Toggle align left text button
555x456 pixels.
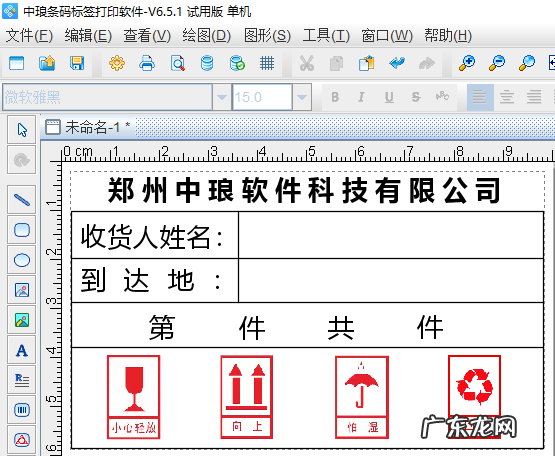480,97
